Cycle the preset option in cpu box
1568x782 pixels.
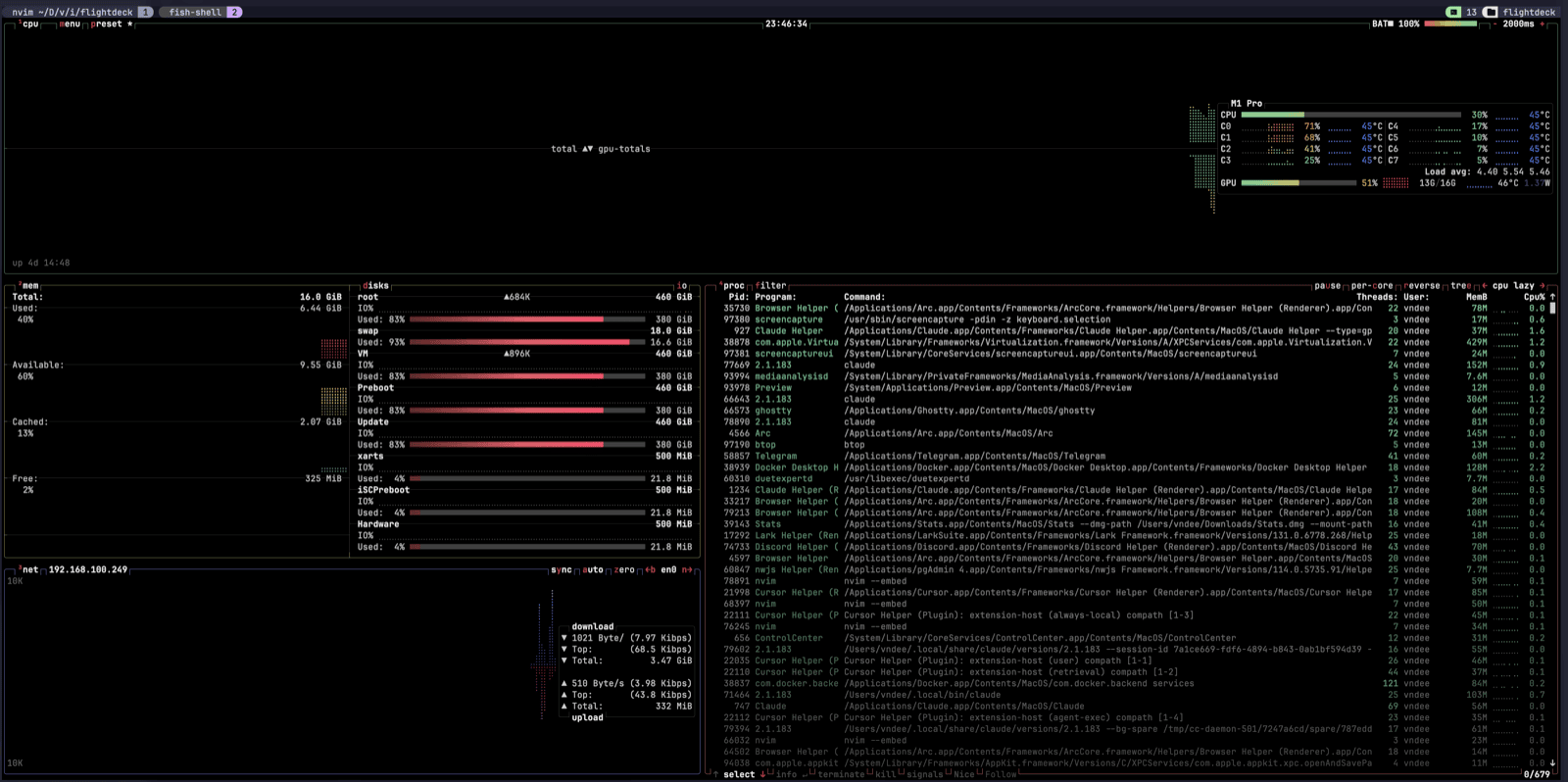pyautogui.click(x=112, y=24)
